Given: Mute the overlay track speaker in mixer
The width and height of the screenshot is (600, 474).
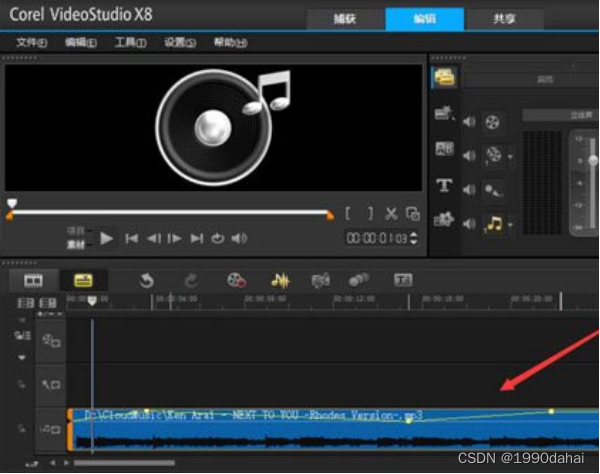Looking at the screenshot, I should click(469, 156).
